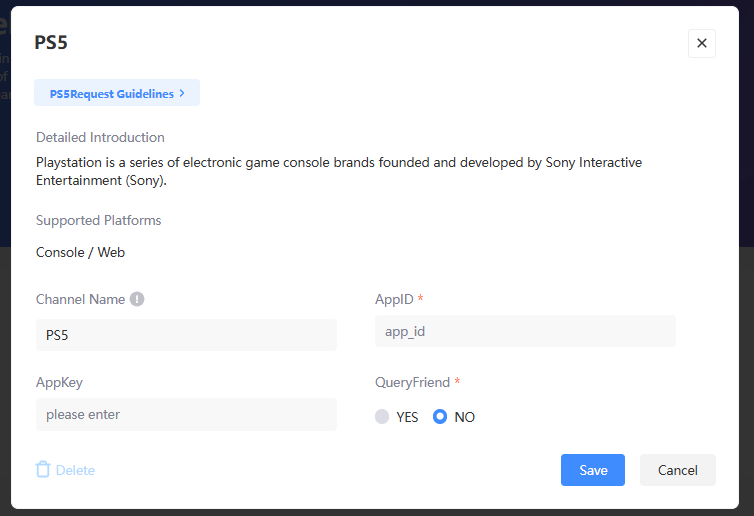Click the PS5 dialog title
The image size is (754, 516).
(x=51, y=42)
